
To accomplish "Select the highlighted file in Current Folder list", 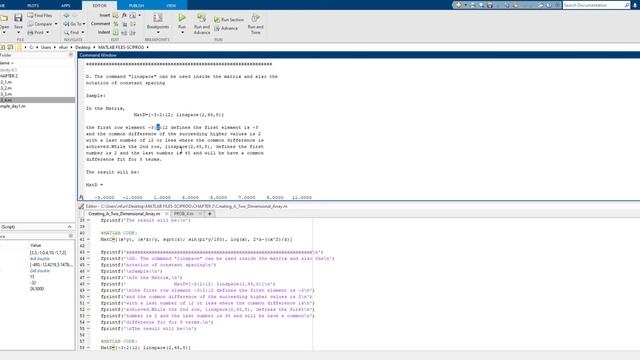I will pyautogui.click(x=37, y=100).
